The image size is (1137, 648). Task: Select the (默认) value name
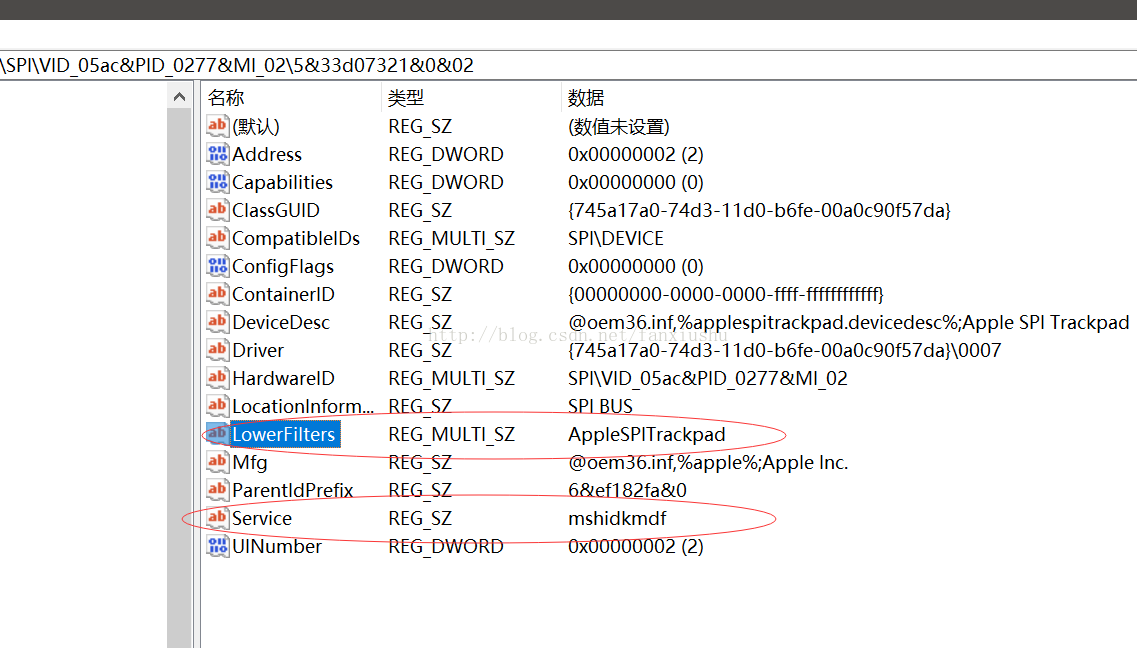[x=256, y=127]
